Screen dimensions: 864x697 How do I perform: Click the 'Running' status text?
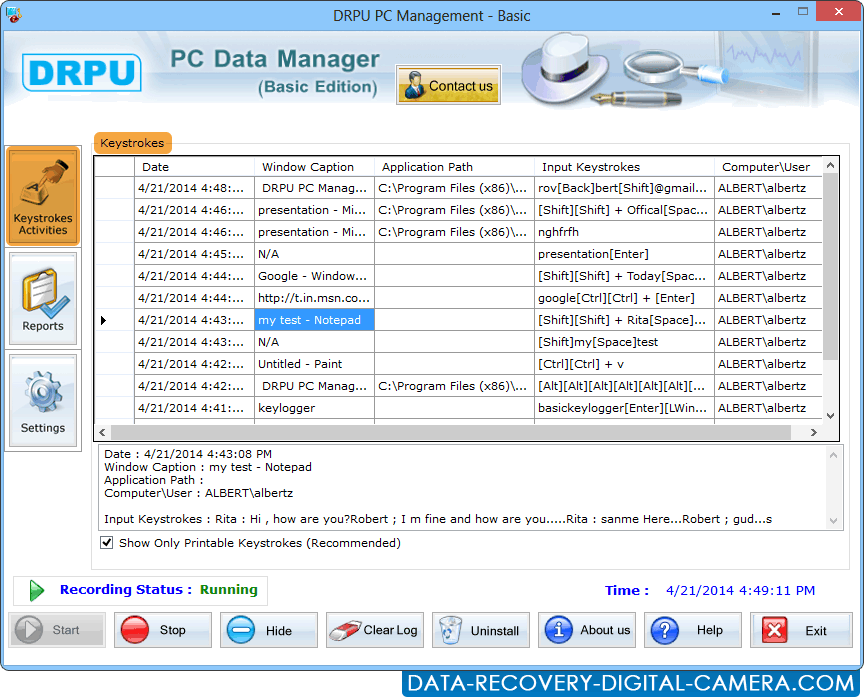coord(229,590)
